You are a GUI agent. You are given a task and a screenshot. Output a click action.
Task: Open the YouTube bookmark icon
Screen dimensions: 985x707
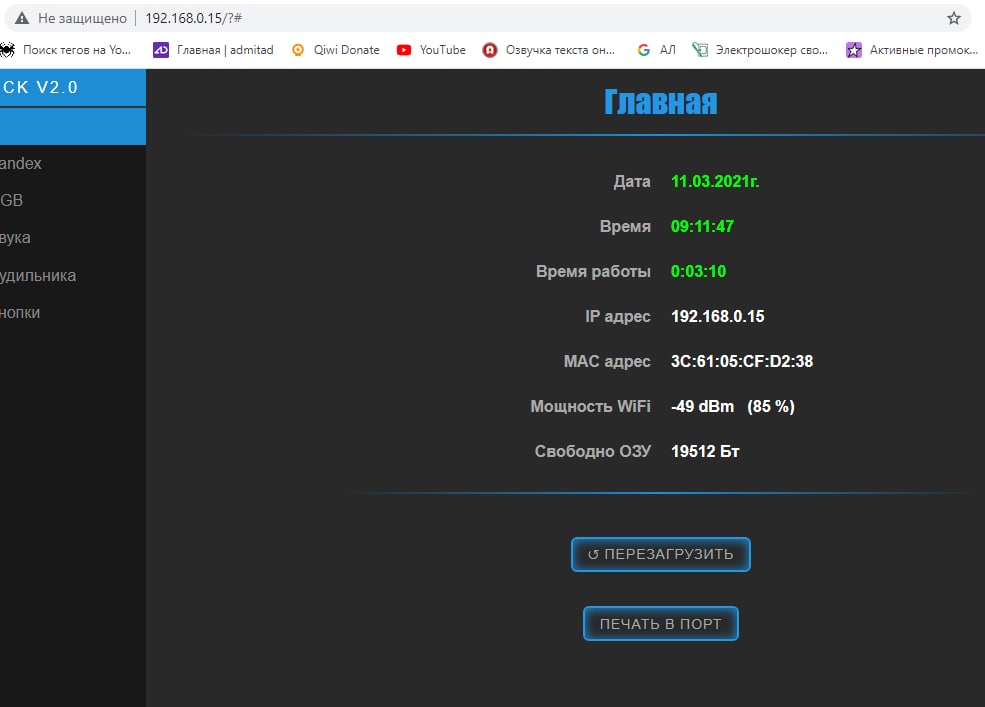404,50
